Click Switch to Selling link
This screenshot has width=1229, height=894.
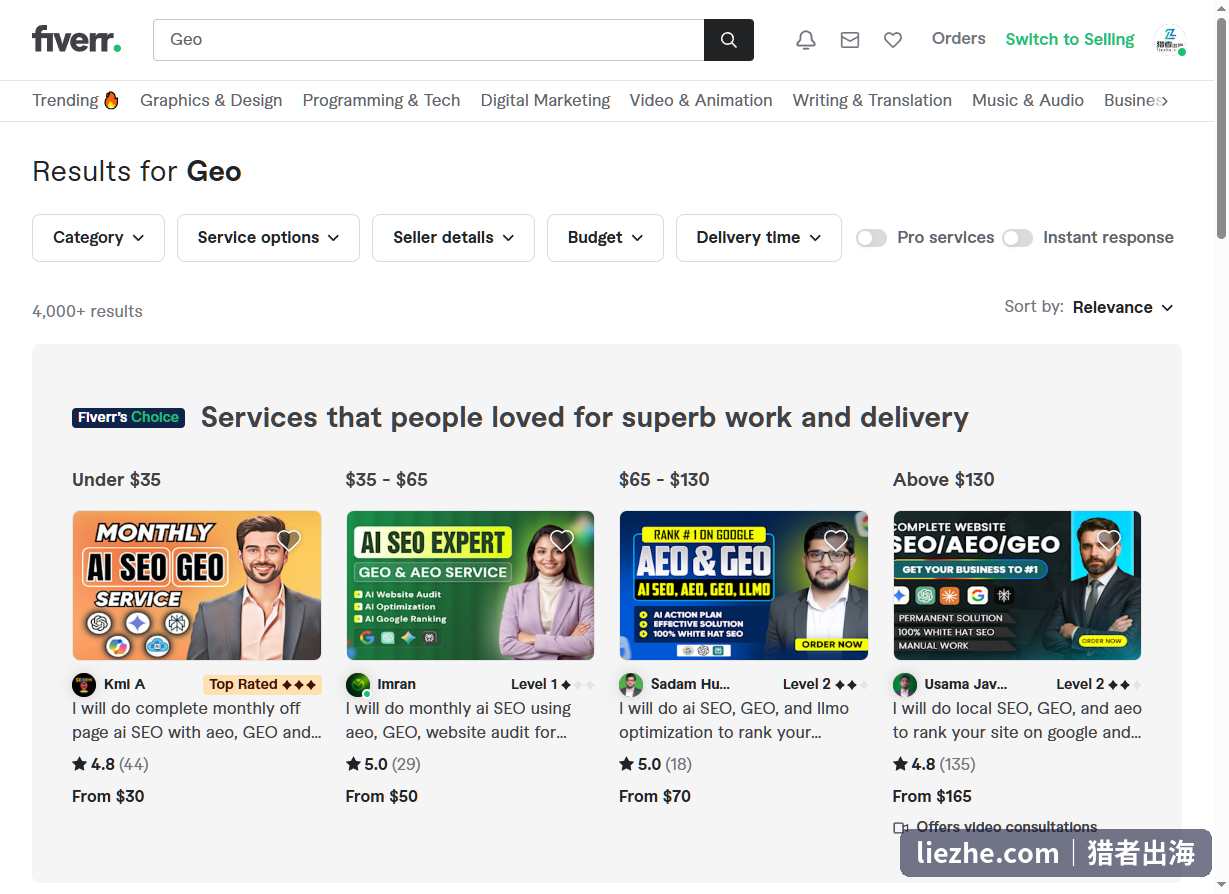click(1070, 39)
